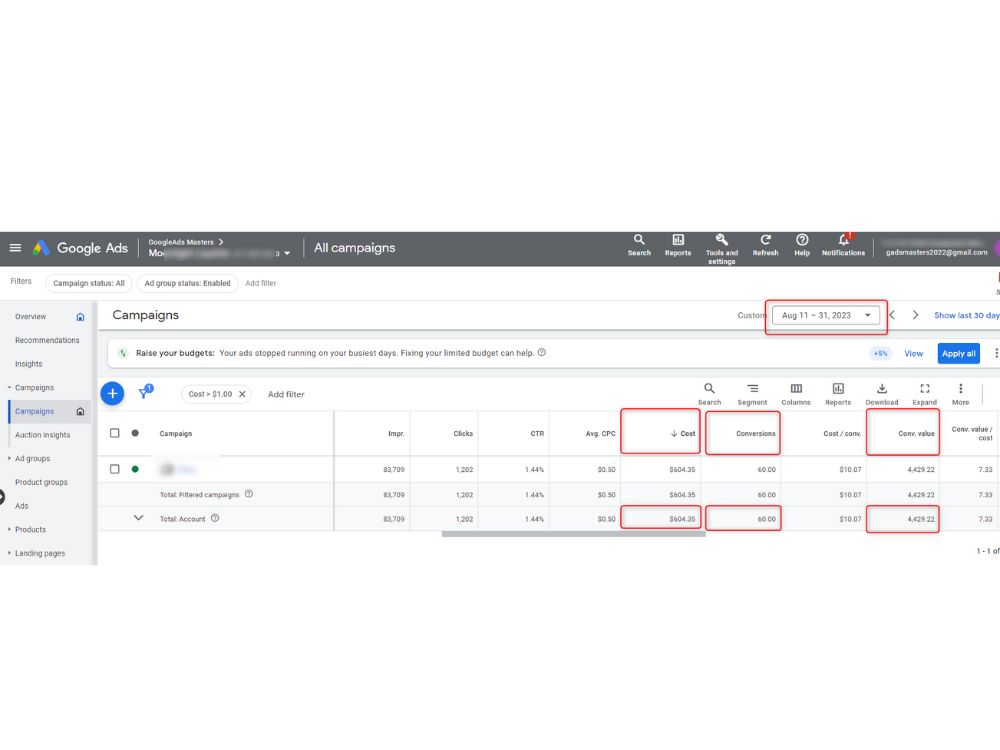Open Auction insights in sidebar
The width and height of the screenshot is (1000, 750).
(43, 435)
